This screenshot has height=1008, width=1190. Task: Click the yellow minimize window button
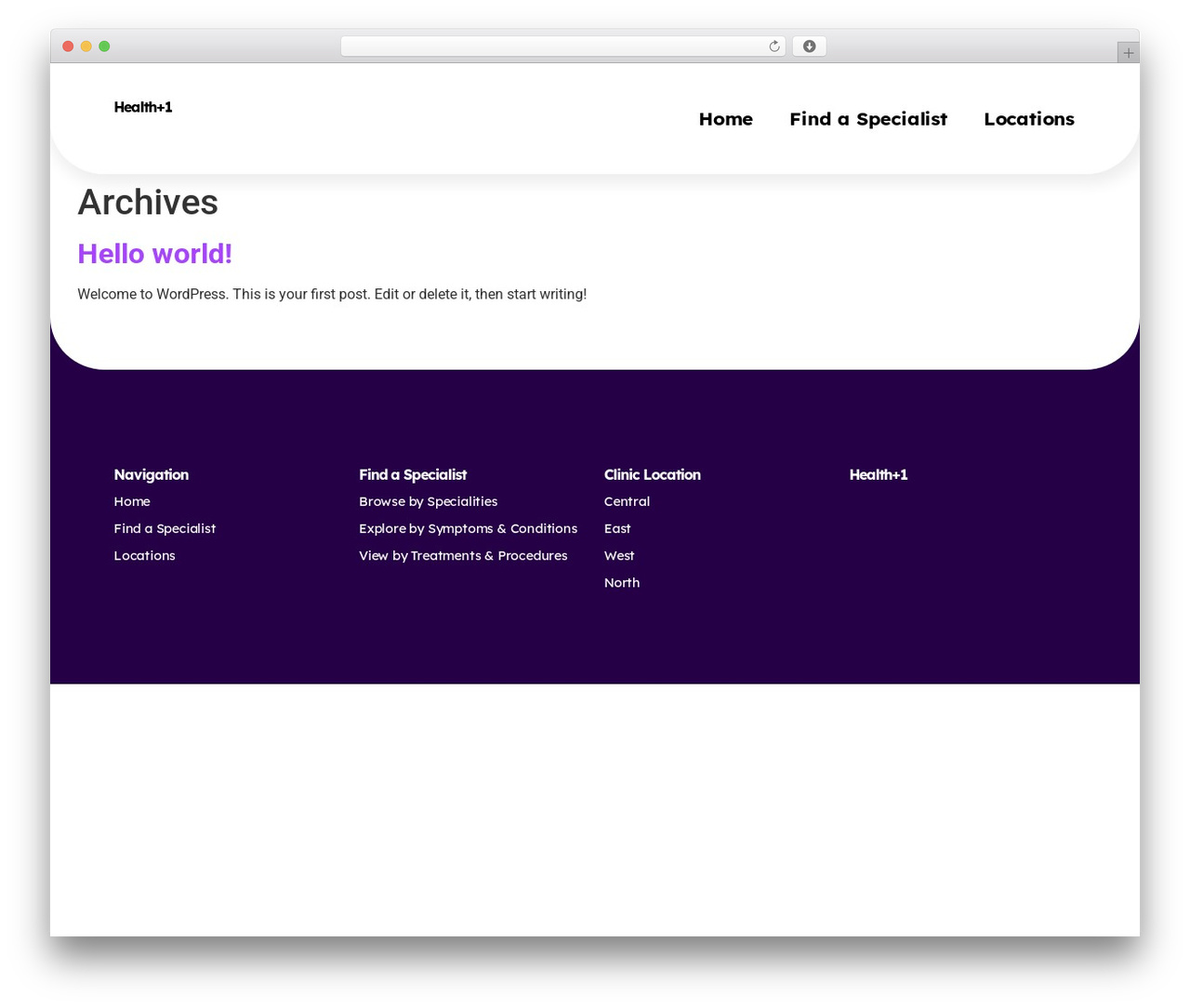[x=86, y=46]
